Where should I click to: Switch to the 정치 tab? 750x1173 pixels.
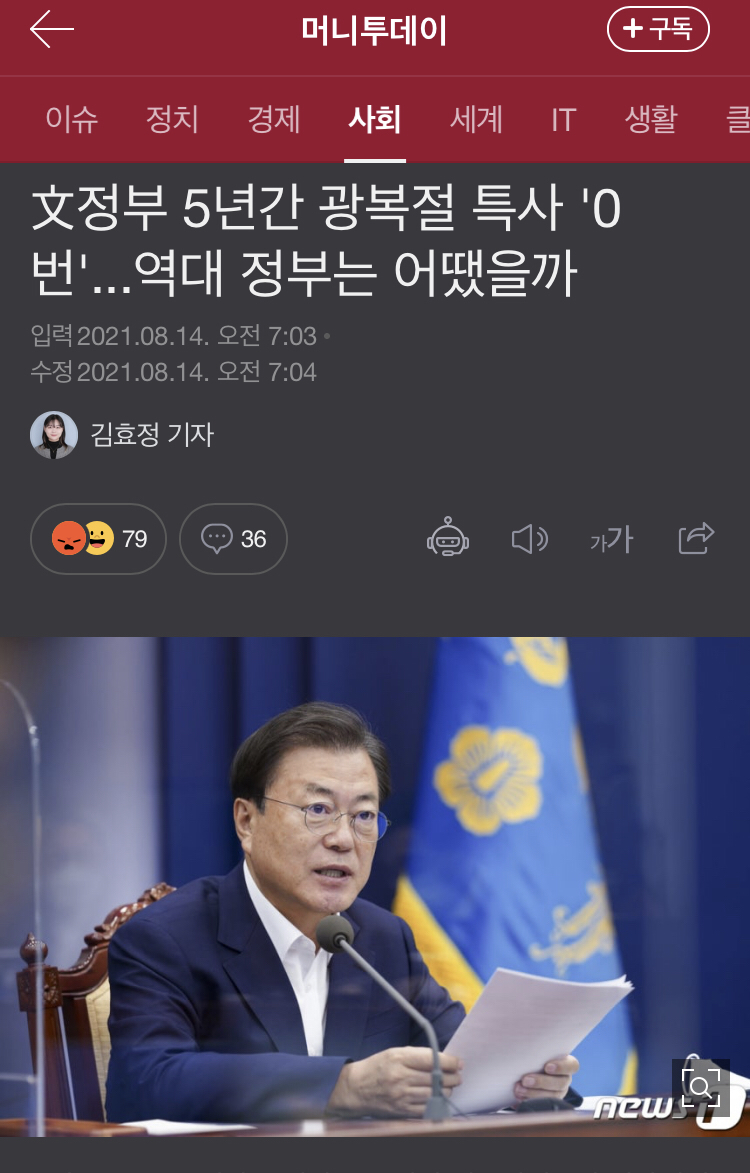tap(172, 120)
